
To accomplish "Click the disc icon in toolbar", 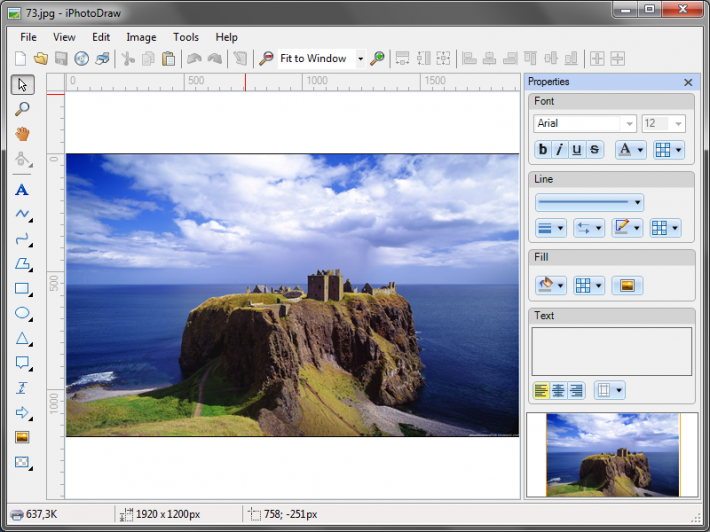I will tap(82, 58).
